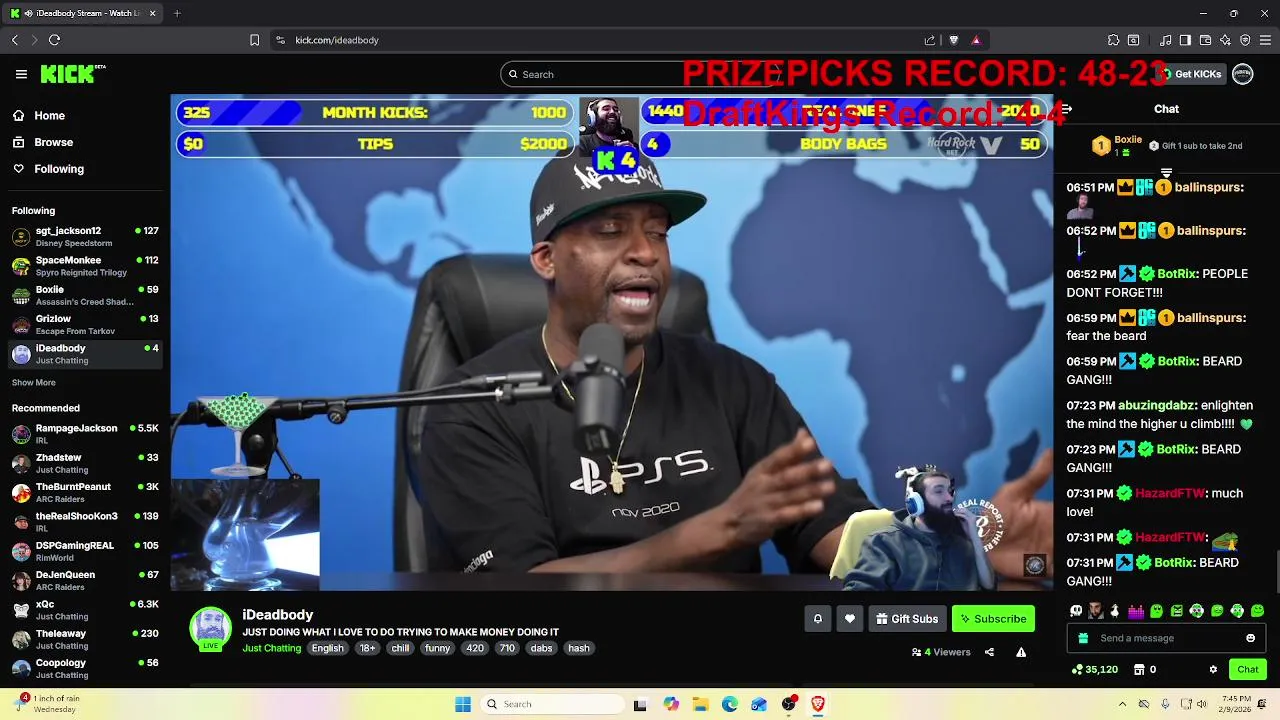Image resolution: width=1280 pixels, height=720 pixels.
Task: Bookmark this page
Action: tap(254, 40)
